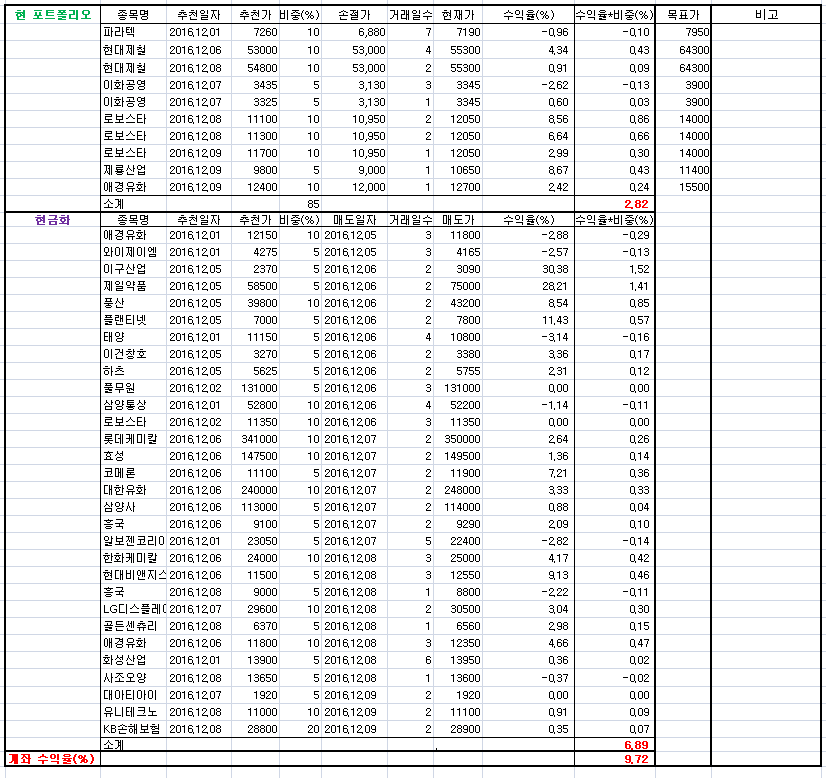Select the stock name cell '이구산업'
This screenshot has height=778, width=826.
pyautogui.click(x=124, y=269)
